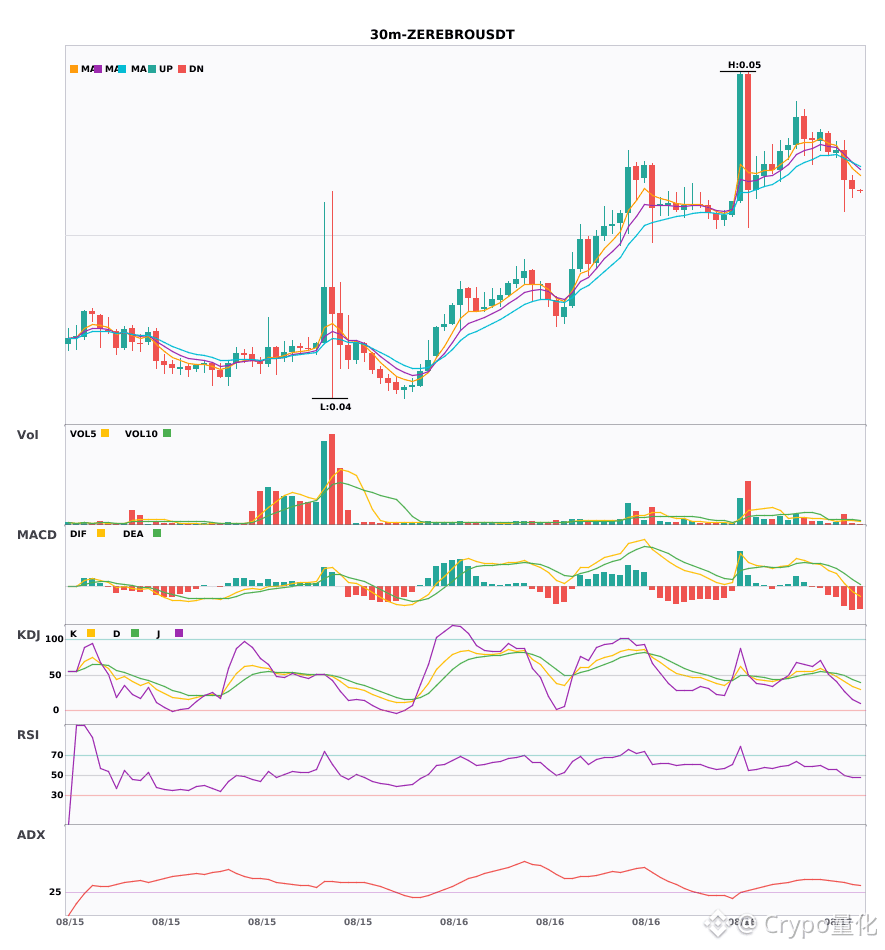
Task: Click the Vol panel label
Action: pos(28,434)
